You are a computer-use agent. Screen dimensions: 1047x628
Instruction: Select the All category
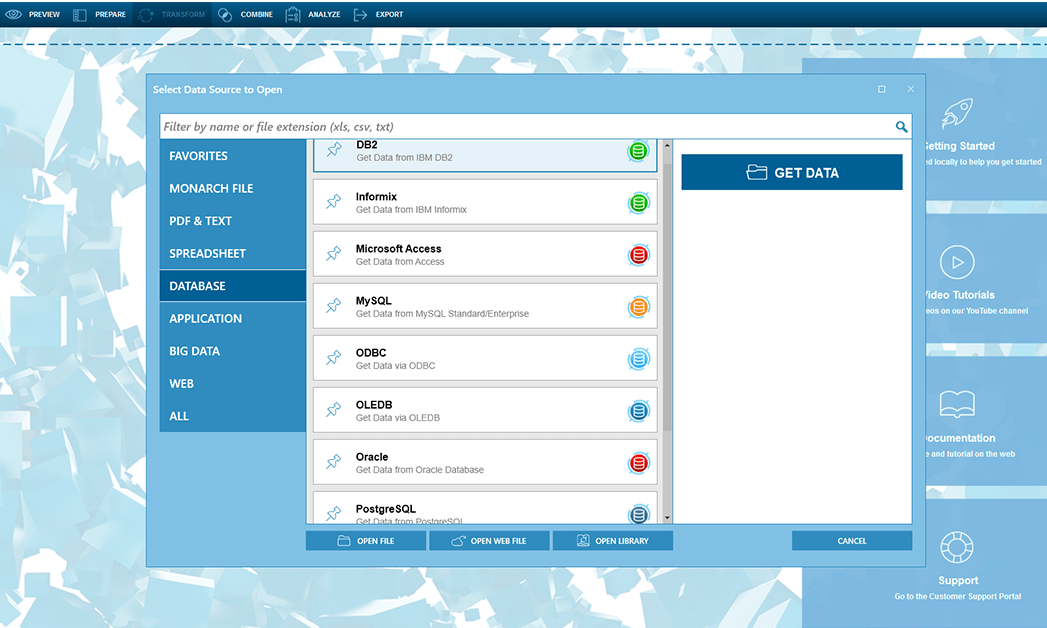232,416
